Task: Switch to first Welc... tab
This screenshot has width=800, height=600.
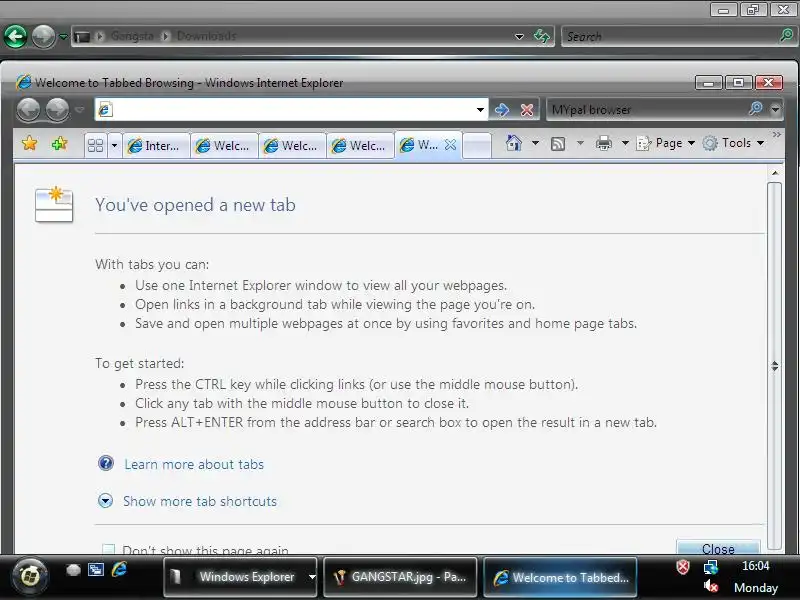Action: point(224,145)
